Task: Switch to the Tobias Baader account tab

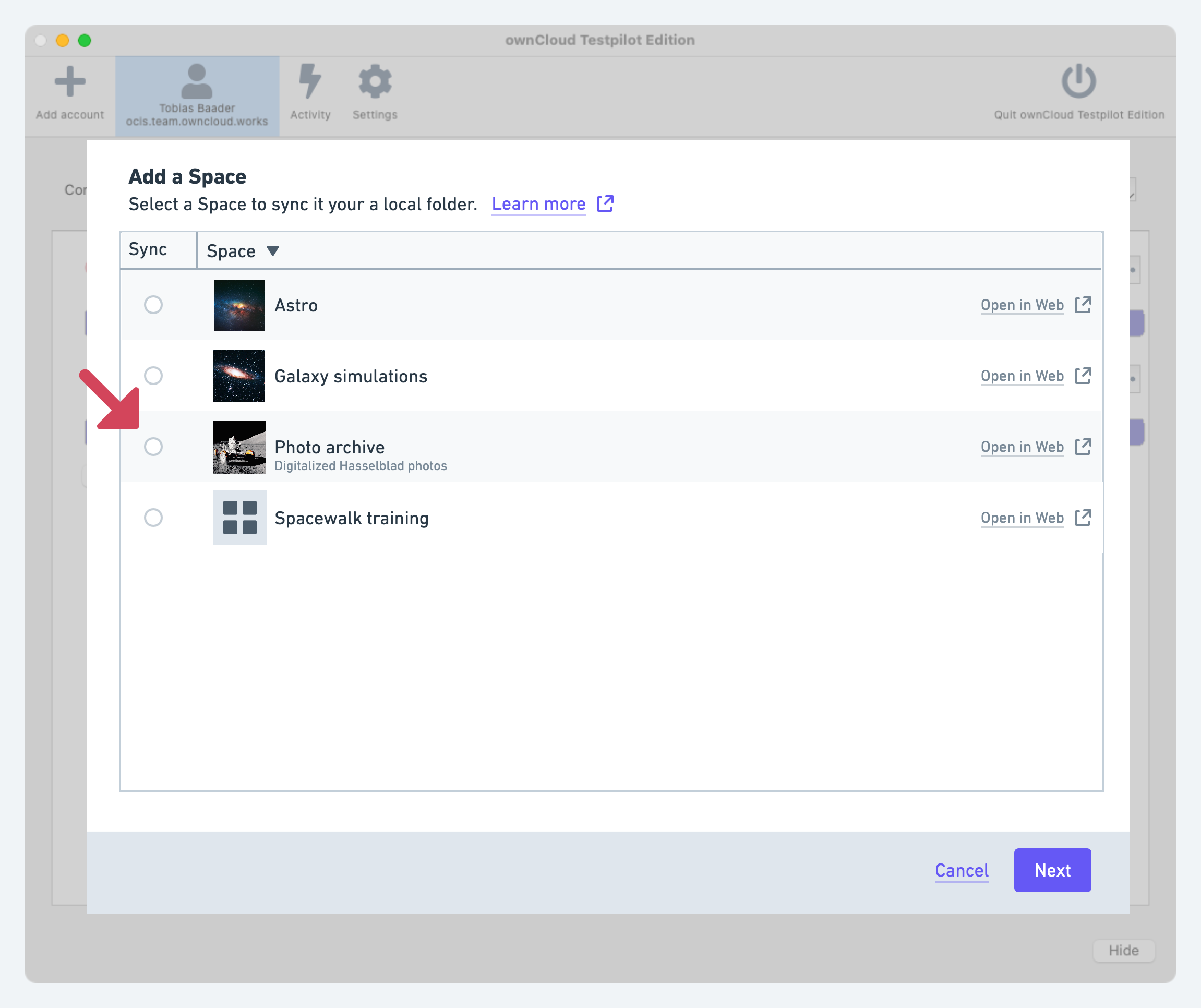Action: [197, 94]
